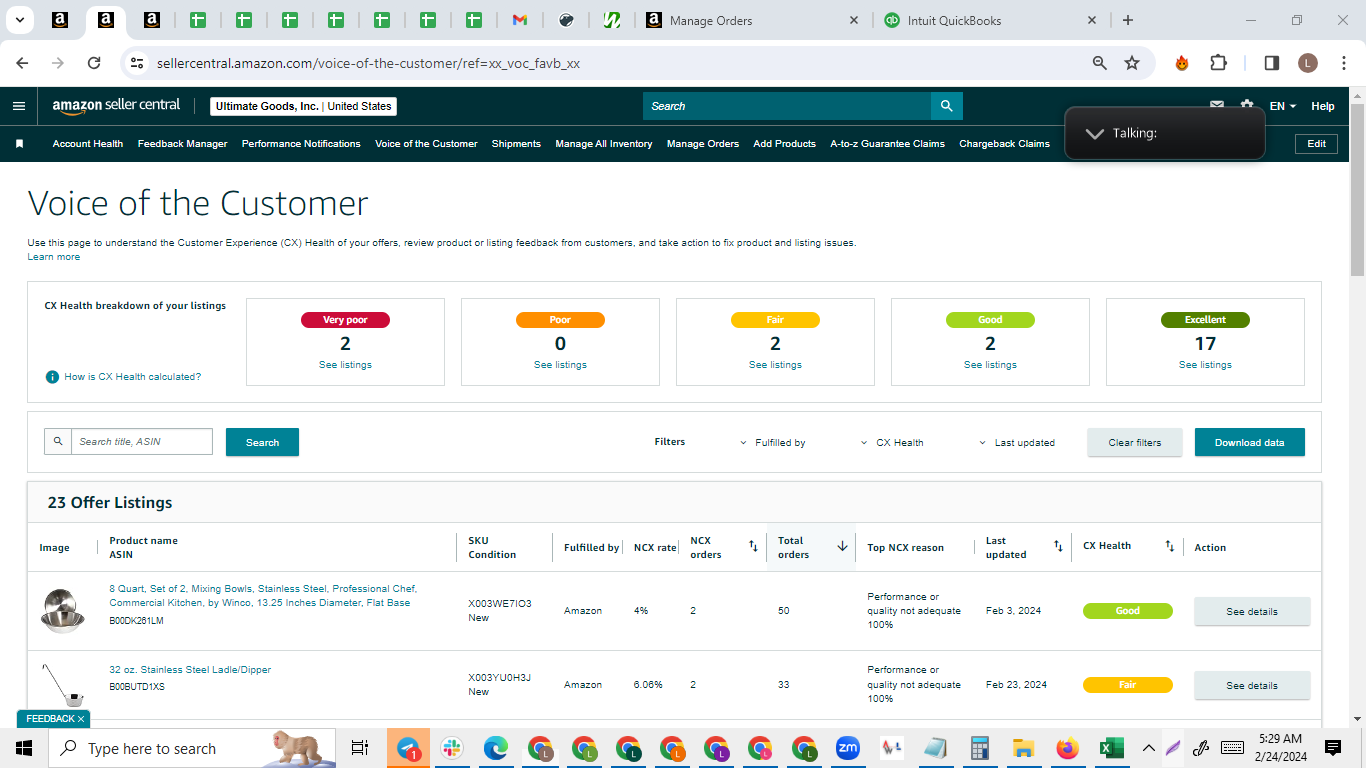The height and width of the screenshot is (768, 1366).
Task: Open the fire extension icon in Chrome toolbar
Action: (x=1182, y=63)
